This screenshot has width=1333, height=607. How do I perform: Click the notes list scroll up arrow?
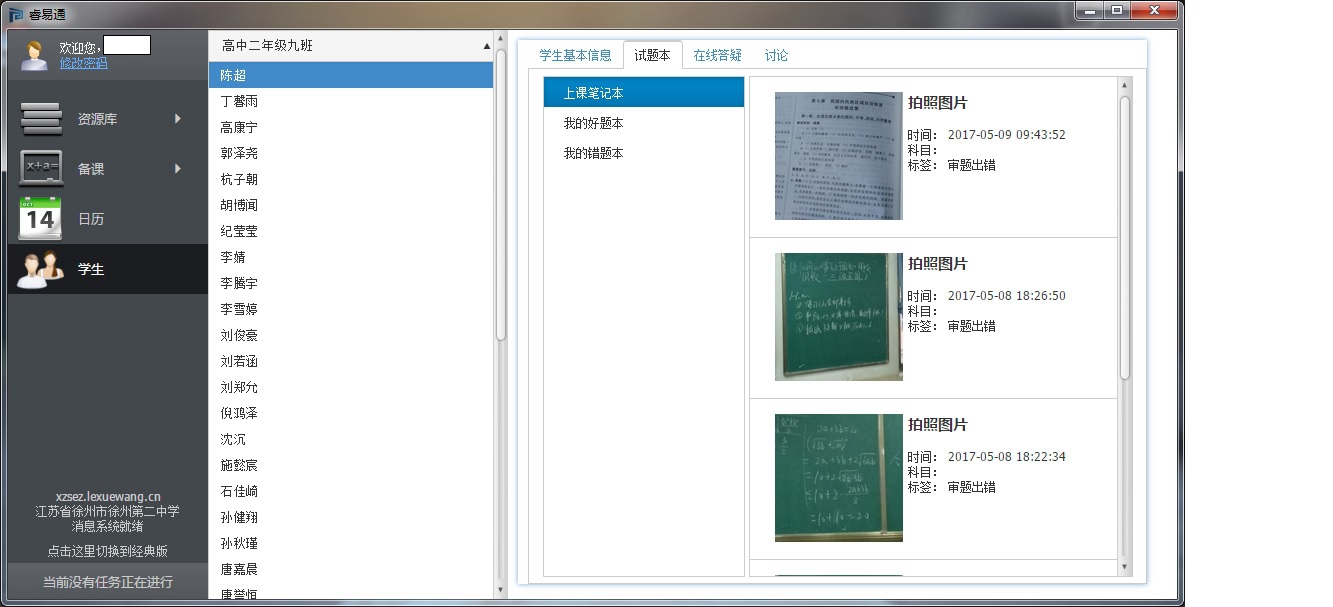1125,86
